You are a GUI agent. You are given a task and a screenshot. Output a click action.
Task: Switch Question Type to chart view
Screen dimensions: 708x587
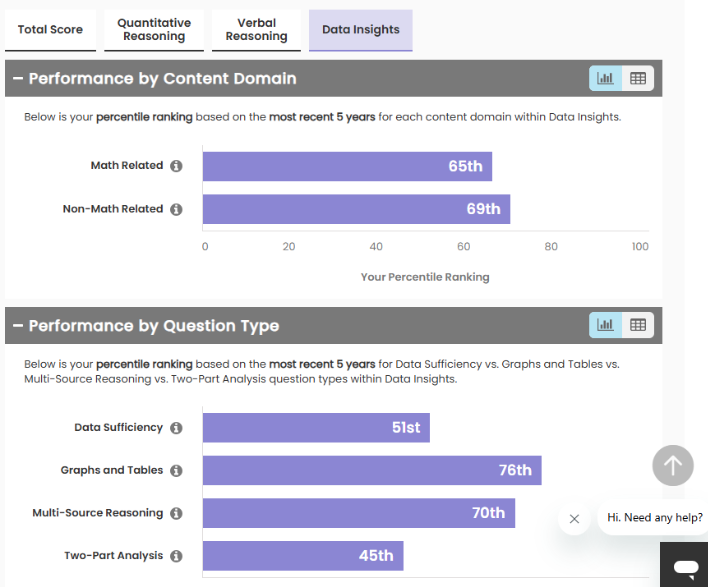[x=606, y=324]
